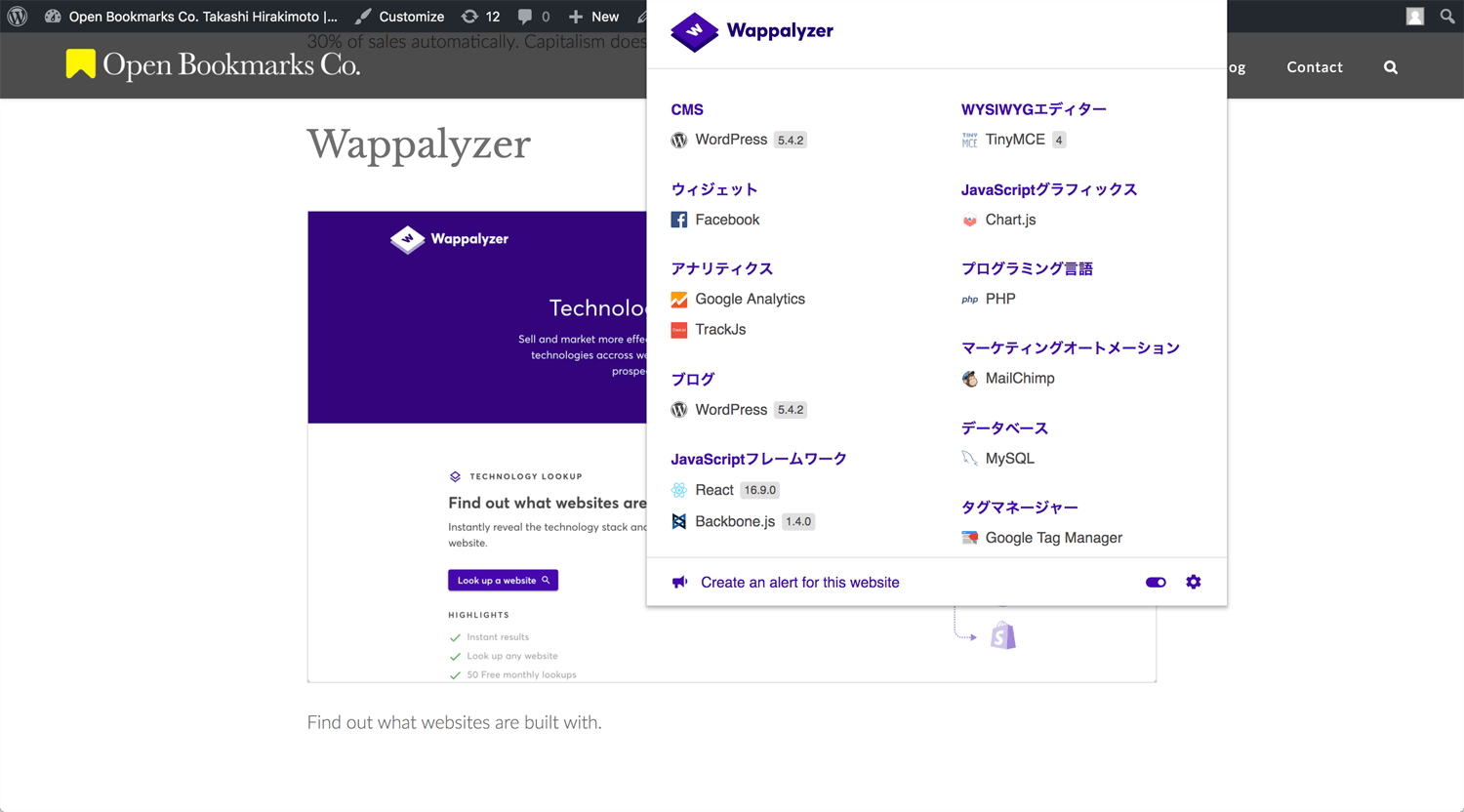Open the 12 pending updates item
Viewport: 1464px width, 812px height.
coord(481,17)
